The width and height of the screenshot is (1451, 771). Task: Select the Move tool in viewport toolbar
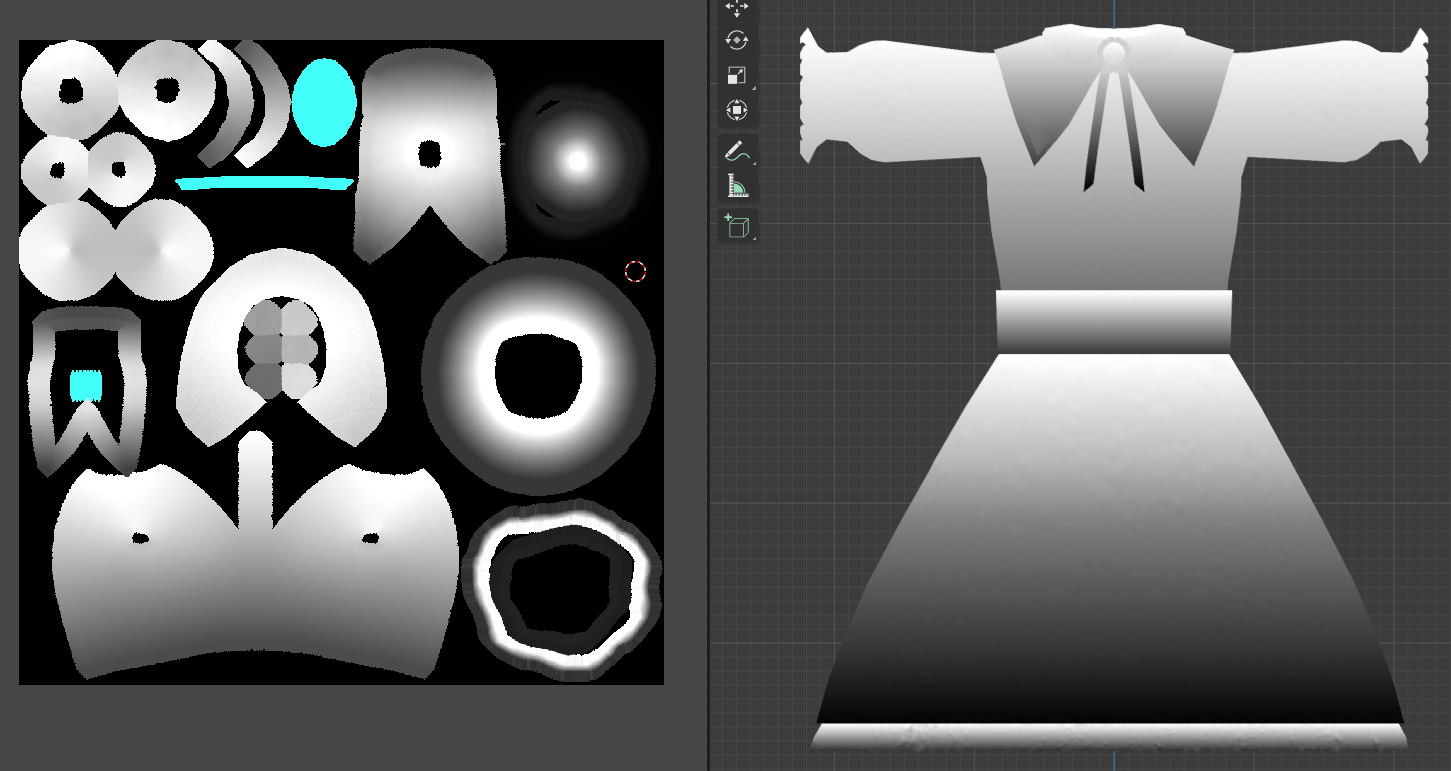coord(737,9)
